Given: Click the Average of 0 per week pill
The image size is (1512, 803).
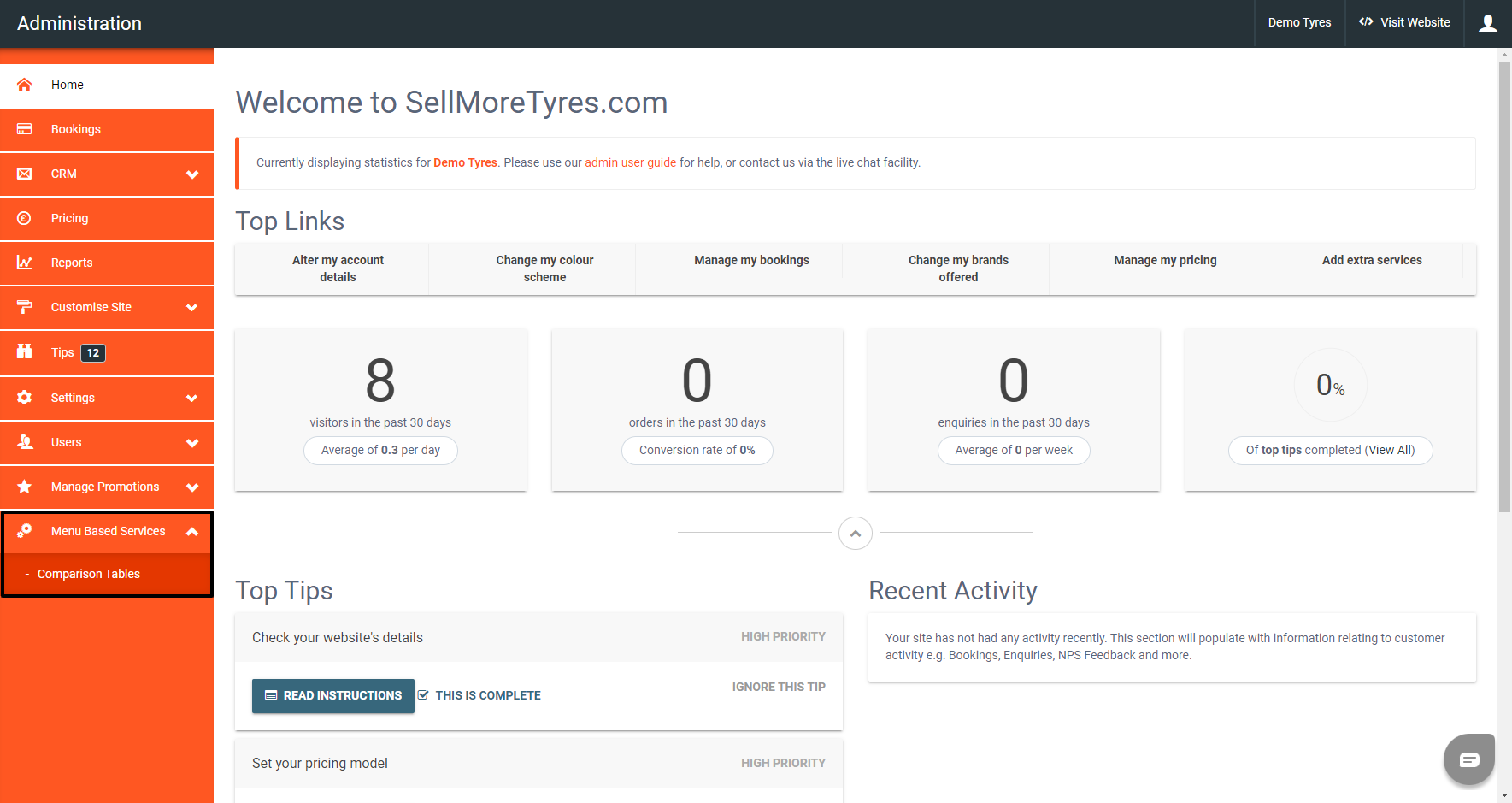Looking at the screenshot, I should click(x=1014, y=450).
